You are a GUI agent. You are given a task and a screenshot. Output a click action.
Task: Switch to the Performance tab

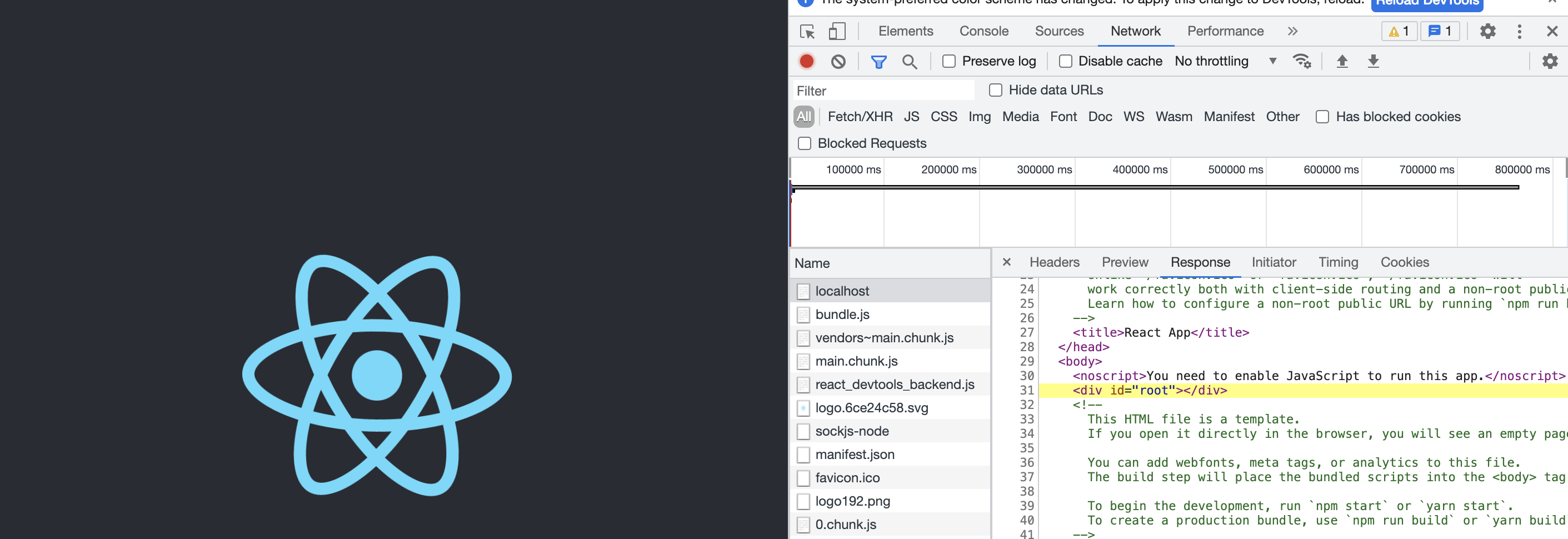pos(1225,32)
